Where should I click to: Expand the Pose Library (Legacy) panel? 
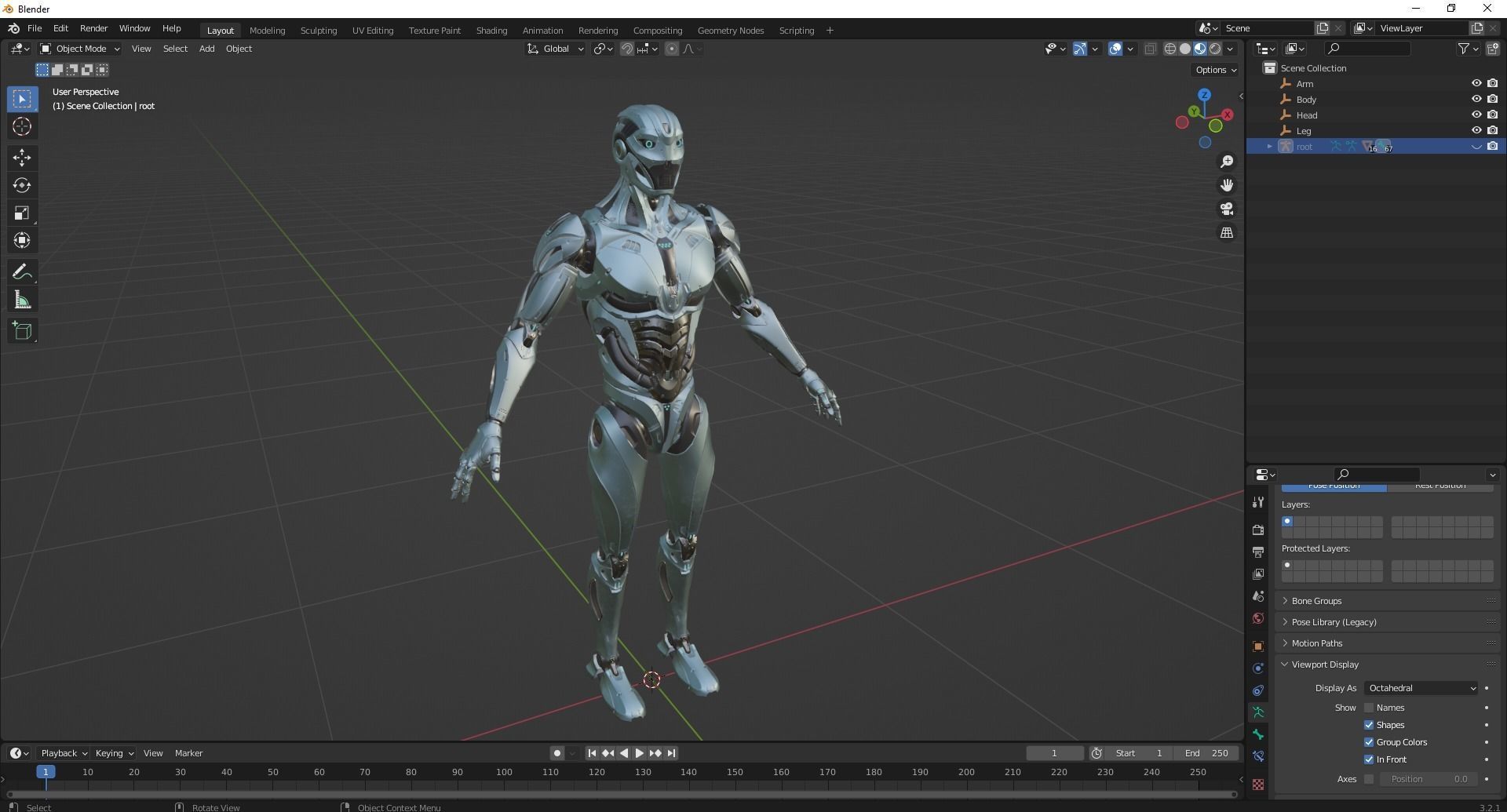tap(1334, 622)
